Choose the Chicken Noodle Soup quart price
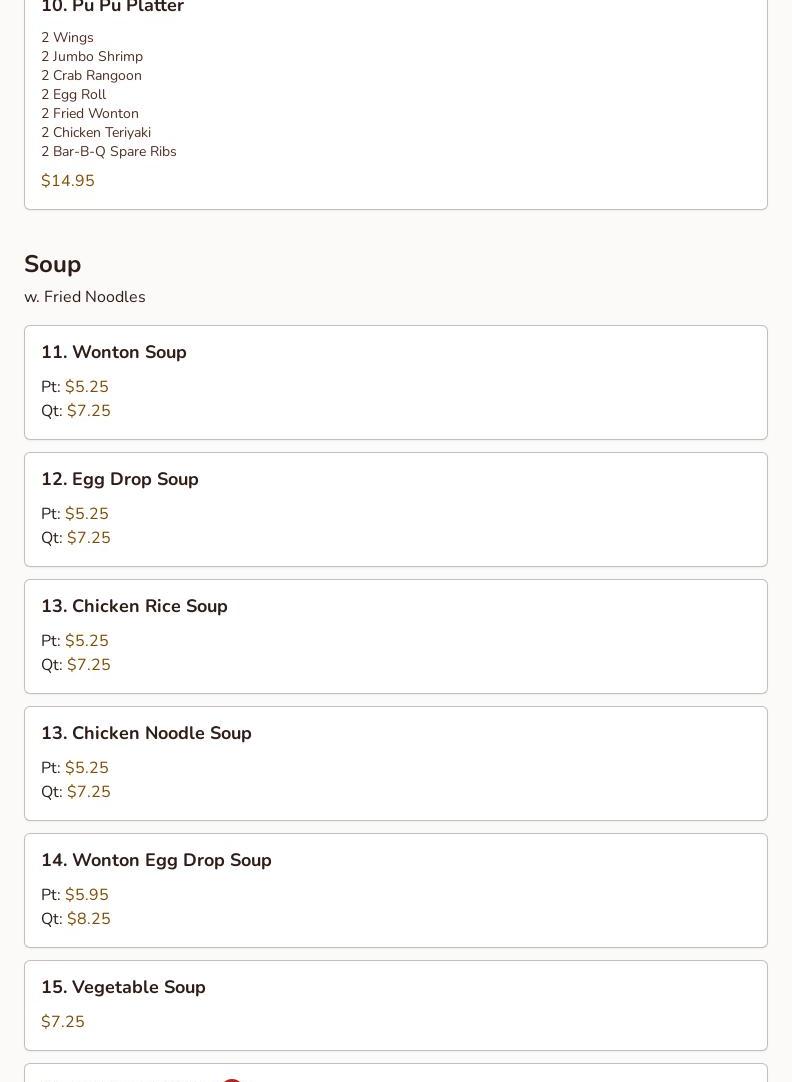 pyautogui.click(x=89, y=792)
